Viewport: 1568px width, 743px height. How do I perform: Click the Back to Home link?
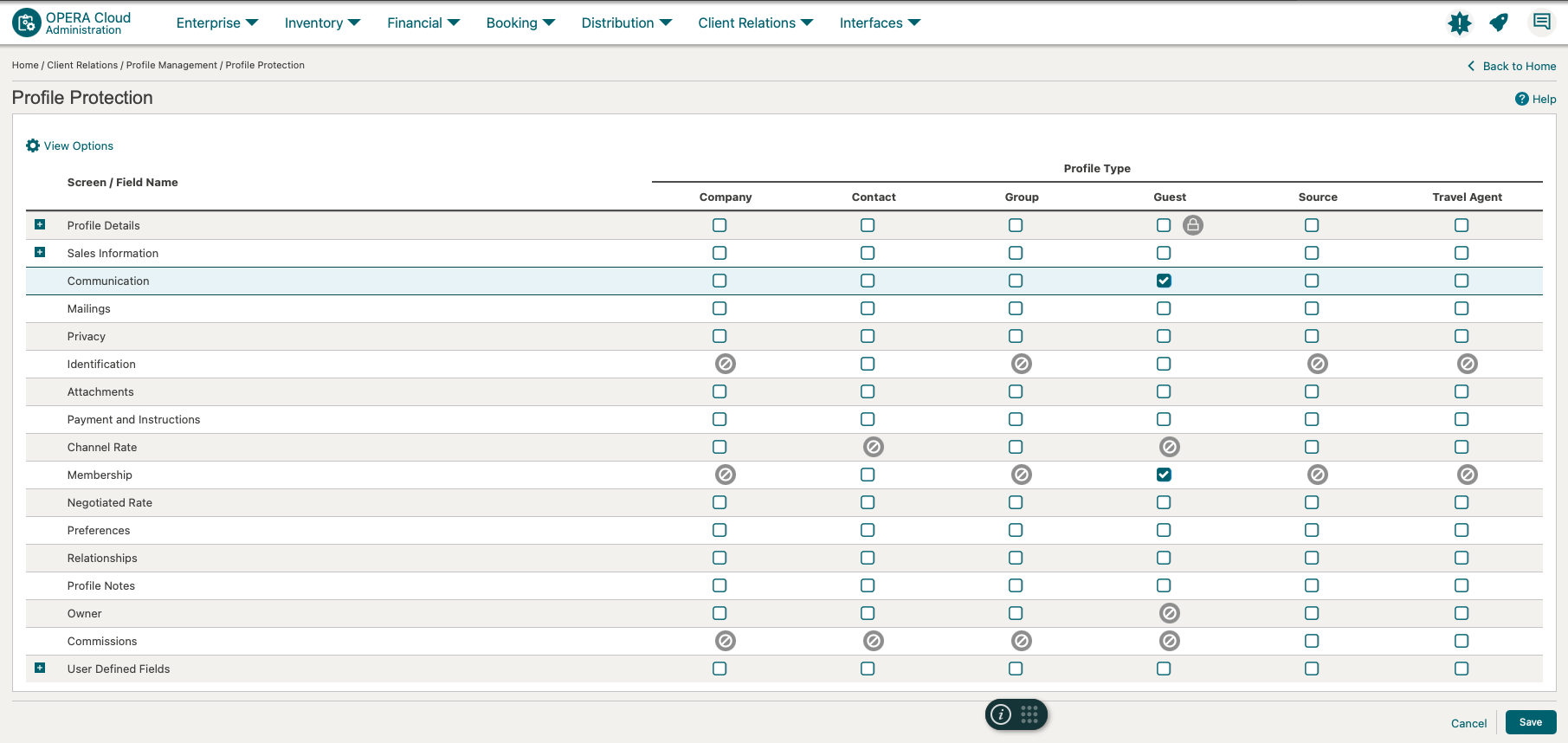[1512, 66]
